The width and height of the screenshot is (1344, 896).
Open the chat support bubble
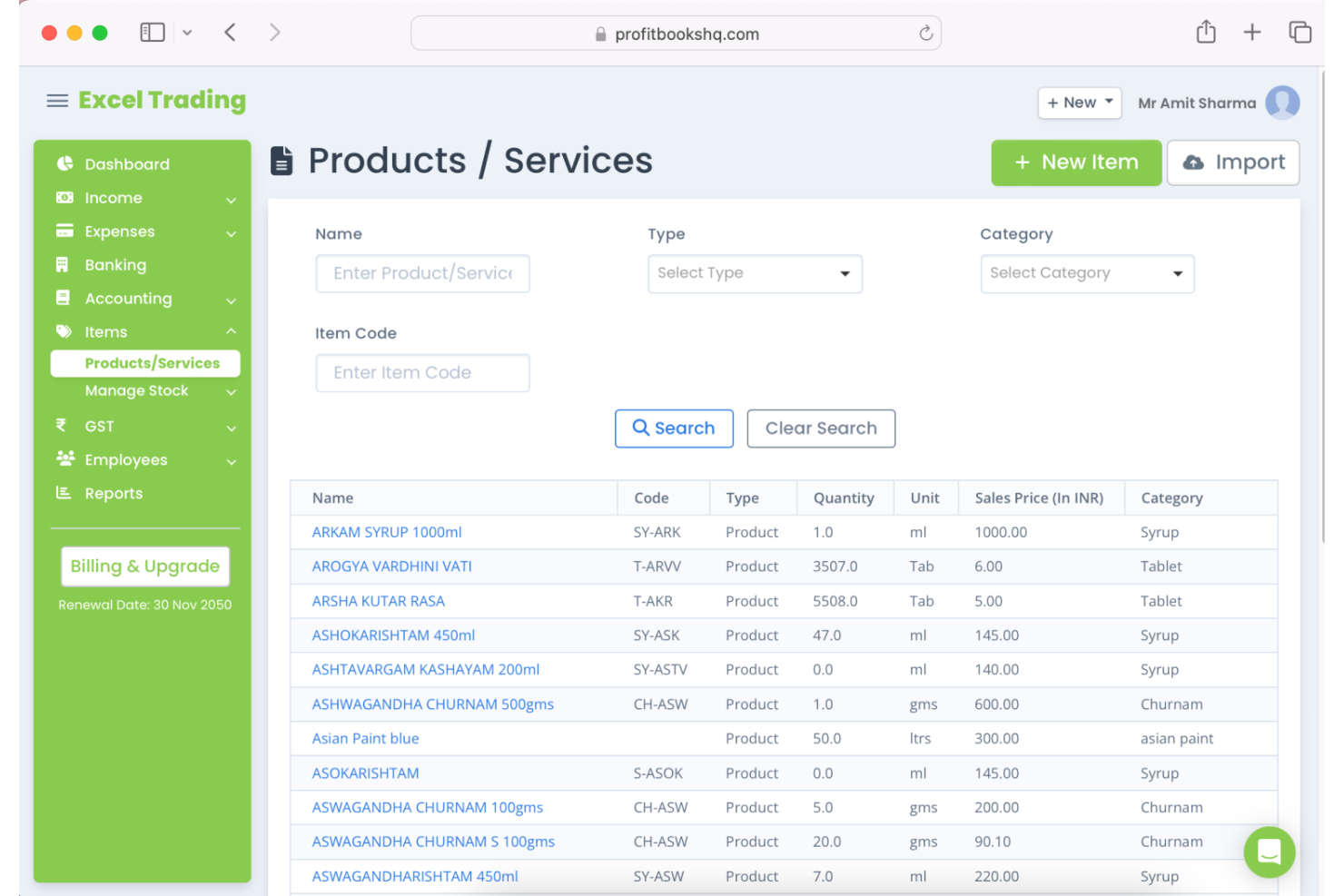1269,852
